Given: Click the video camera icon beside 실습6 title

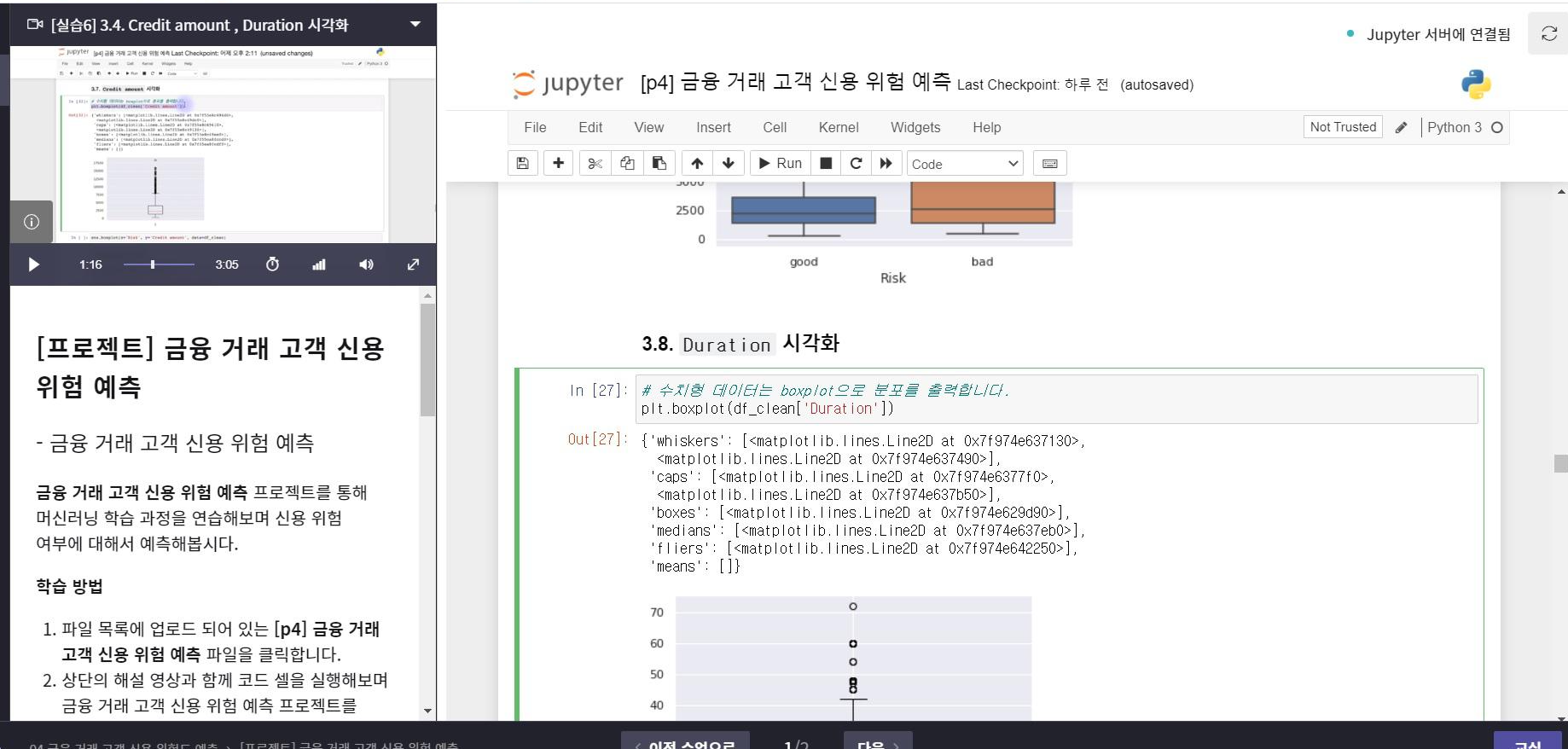Looking at the screenshot, I should (35, 25).
